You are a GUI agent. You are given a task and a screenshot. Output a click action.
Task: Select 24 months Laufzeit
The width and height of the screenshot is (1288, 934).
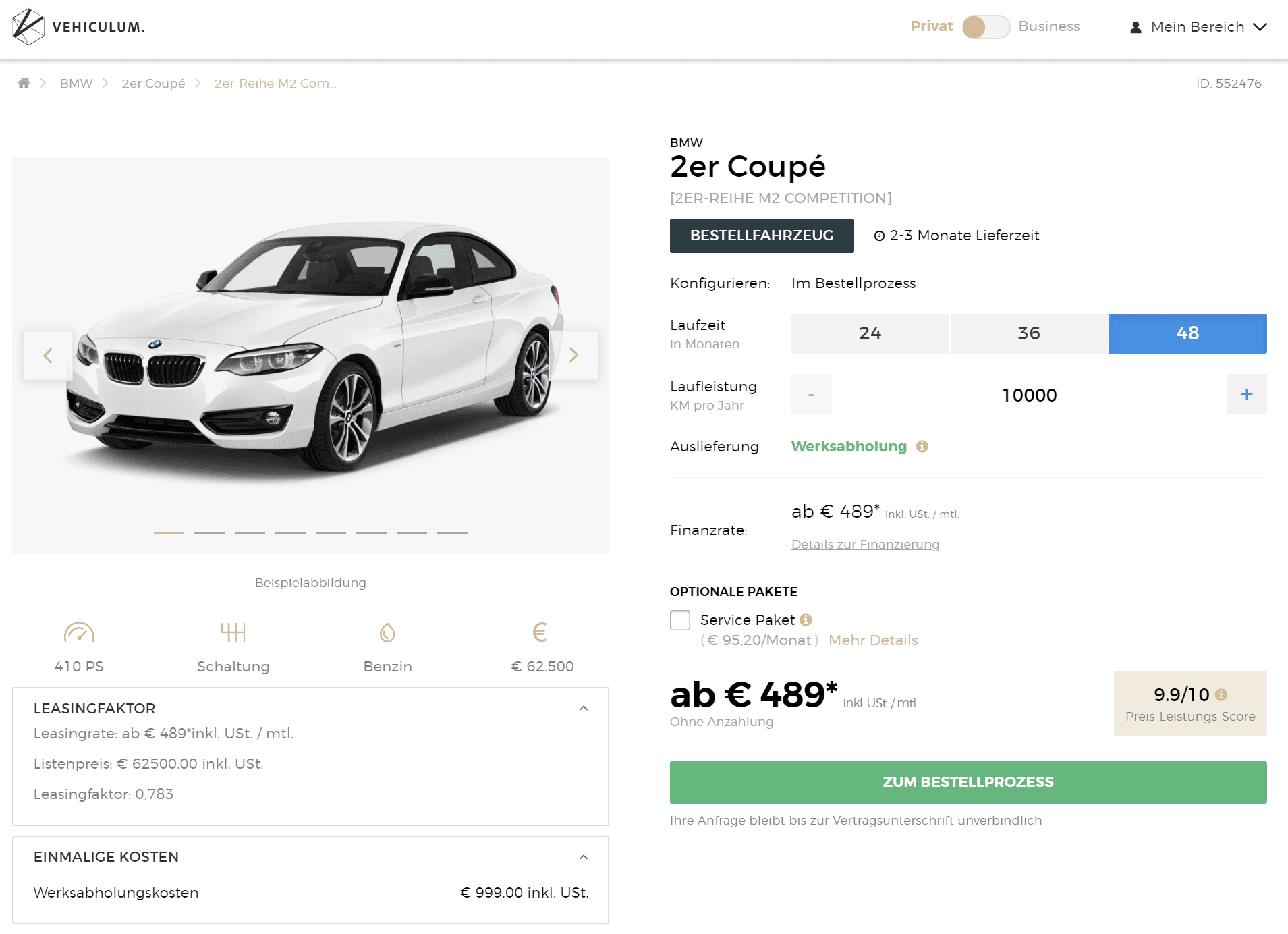pyautogui.click(x=870, y=333)
